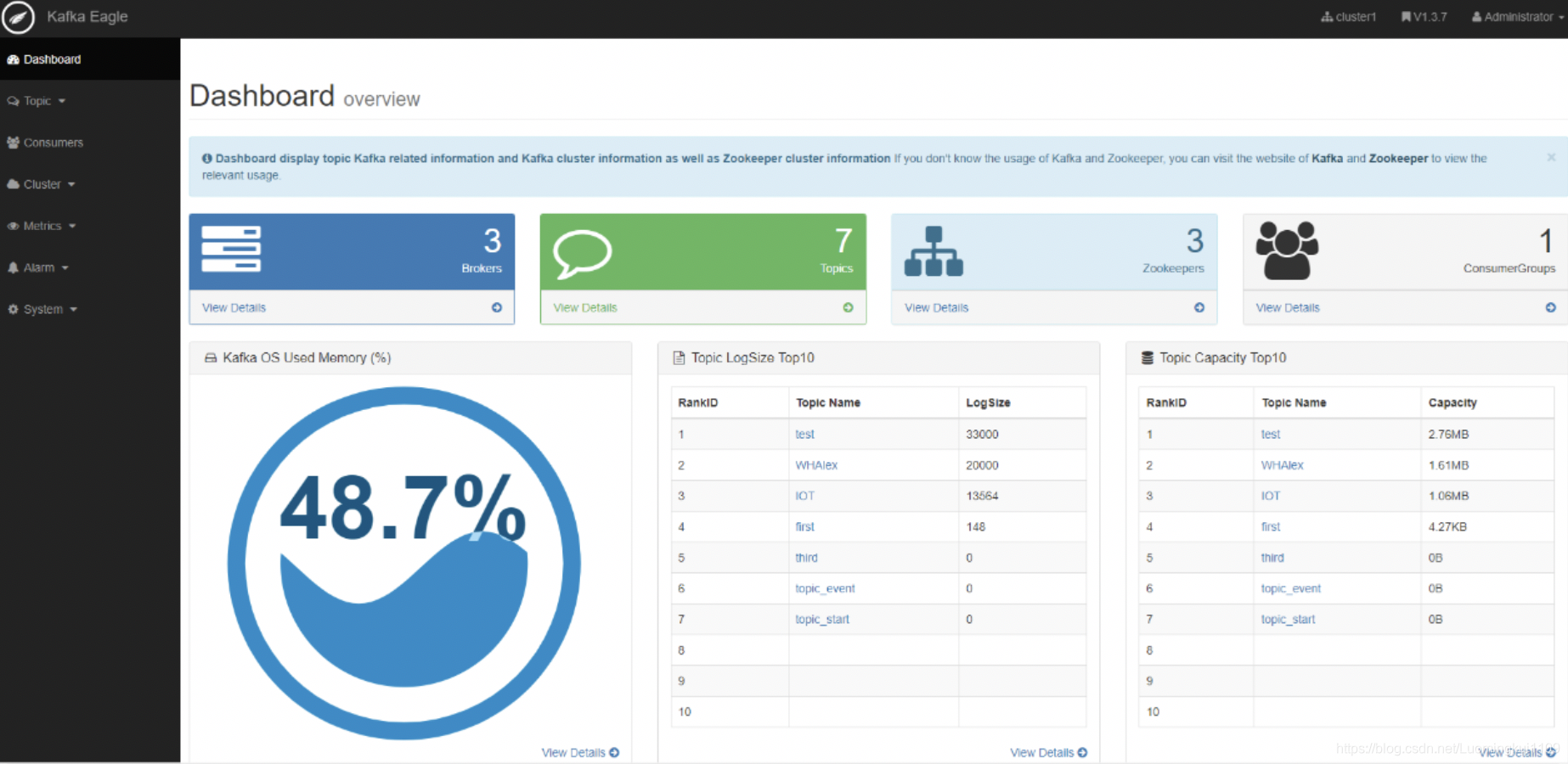The image size is (1568, 764).
Task: Click the Dashboard gauge icon in sidebar
Action: [x=13, y=59]
